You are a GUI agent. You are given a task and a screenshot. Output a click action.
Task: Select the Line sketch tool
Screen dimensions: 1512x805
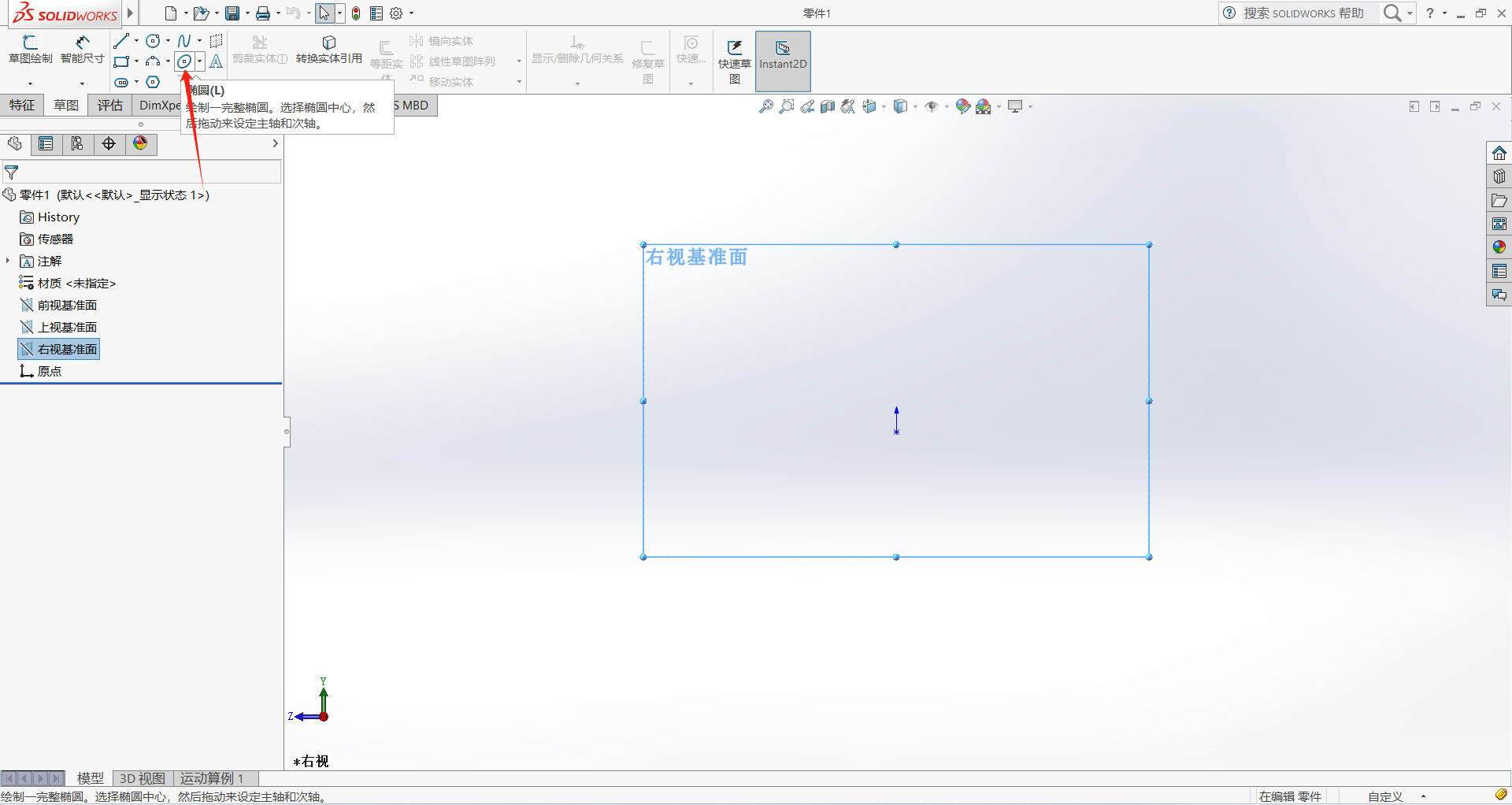(120, 41)
